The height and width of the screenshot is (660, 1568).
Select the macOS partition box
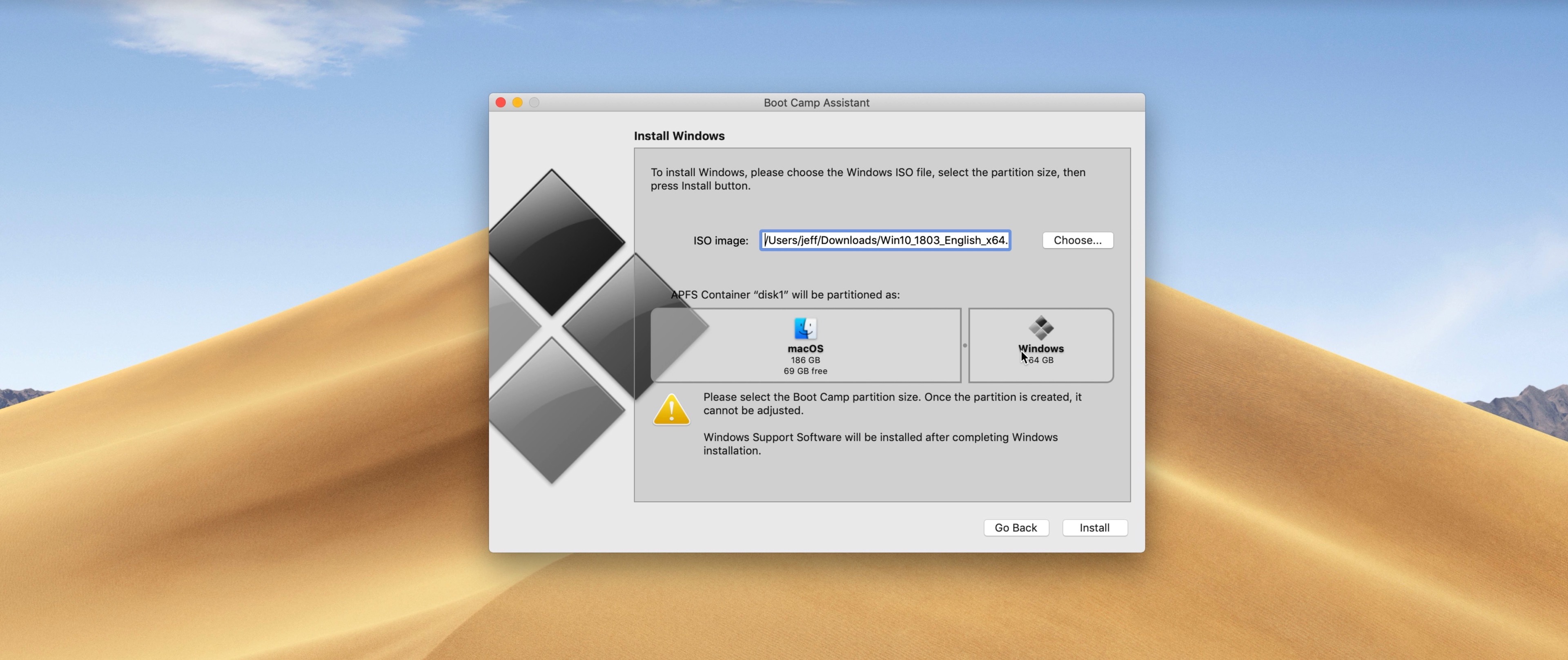pyautogui.click(x=805, y=345)
